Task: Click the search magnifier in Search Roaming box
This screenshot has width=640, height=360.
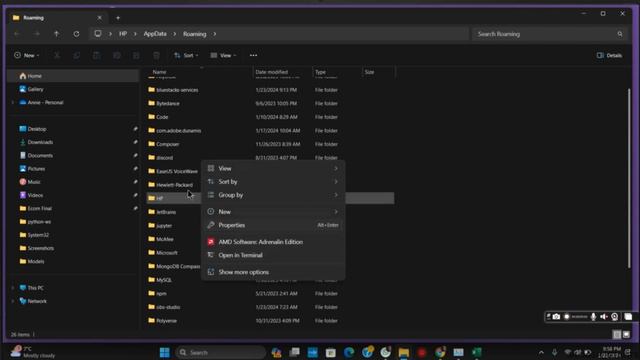Action: pos(620,34)
